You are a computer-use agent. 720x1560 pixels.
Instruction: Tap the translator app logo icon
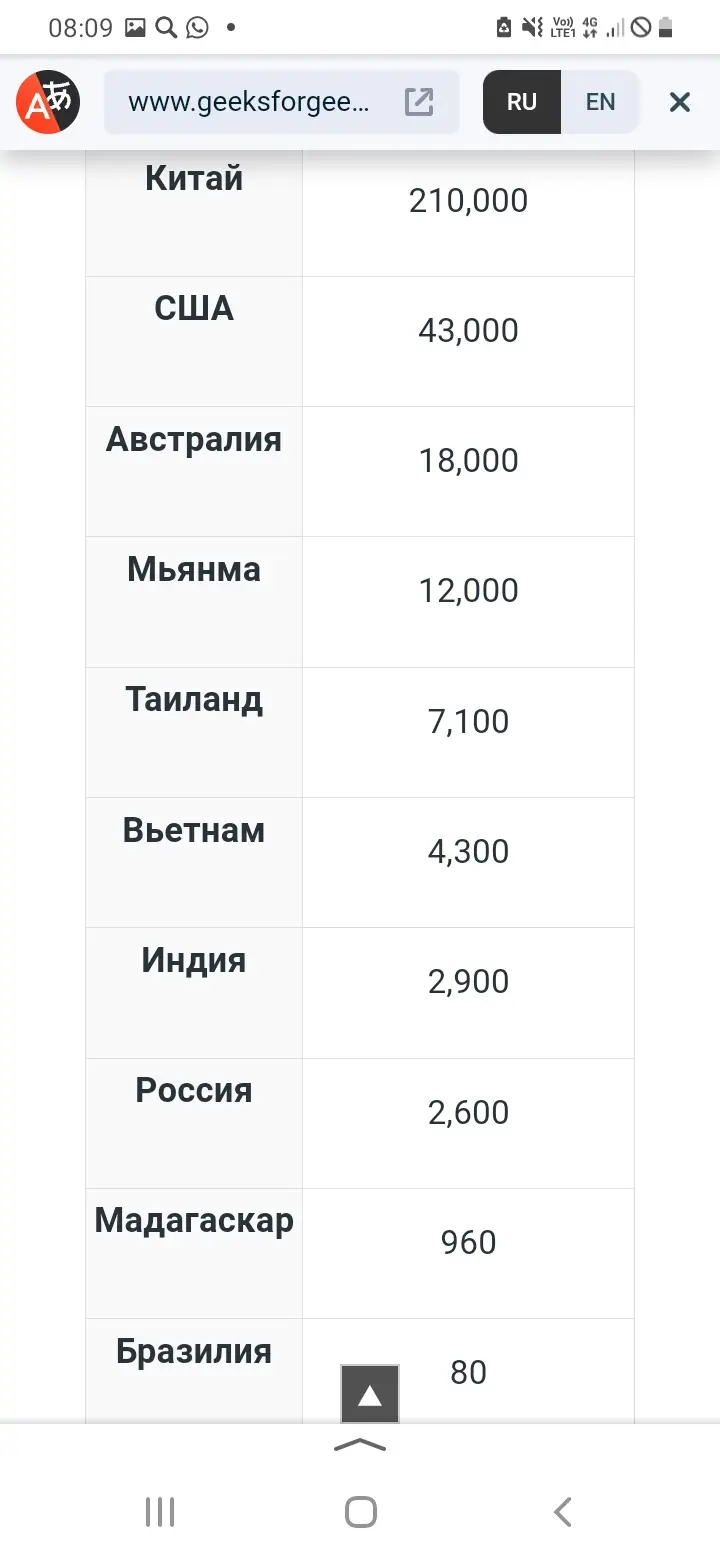48,102
